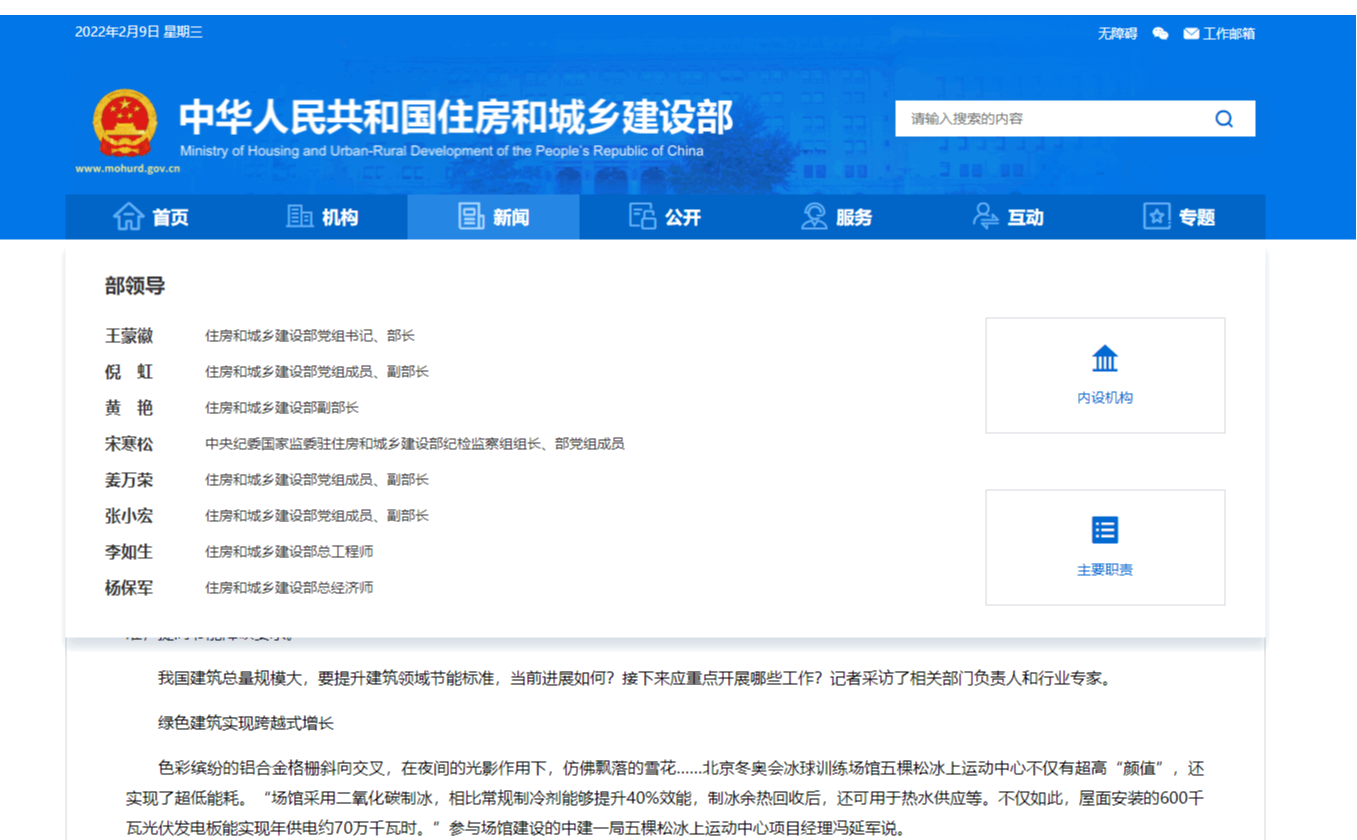Open leader profile 张小宏
This screenshot has width=1357, height=840.
(x=129, y=516)
